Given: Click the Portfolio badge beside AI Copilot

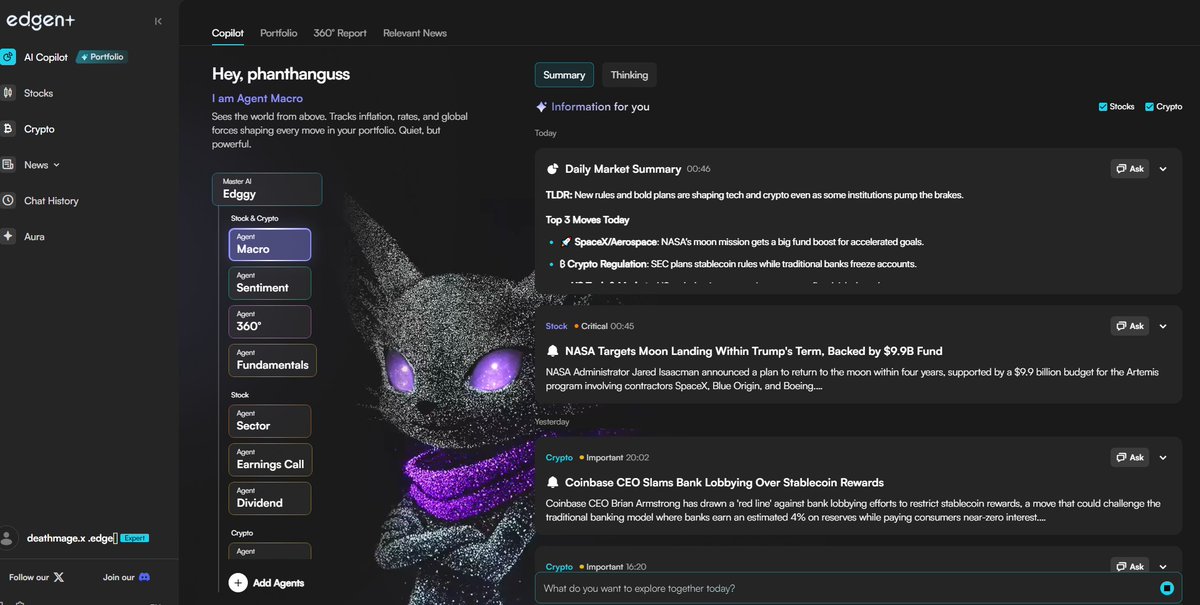Looking at the screenshot, I should click(x=102, y=57).
